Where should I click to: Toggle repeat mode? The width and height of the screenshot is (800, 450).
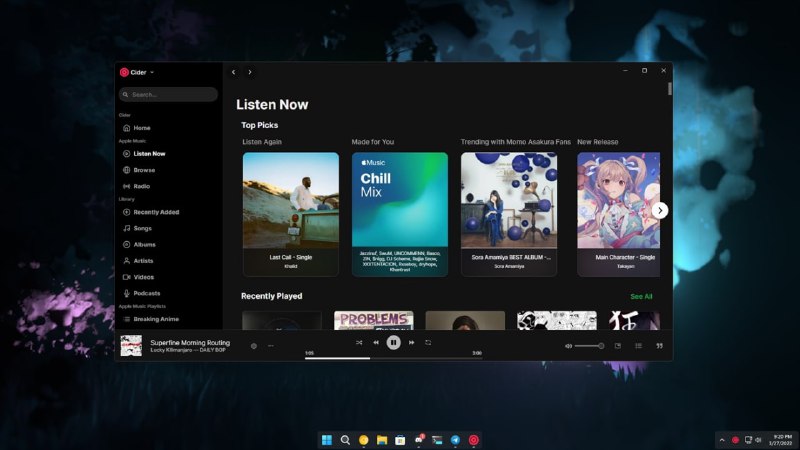428,343
